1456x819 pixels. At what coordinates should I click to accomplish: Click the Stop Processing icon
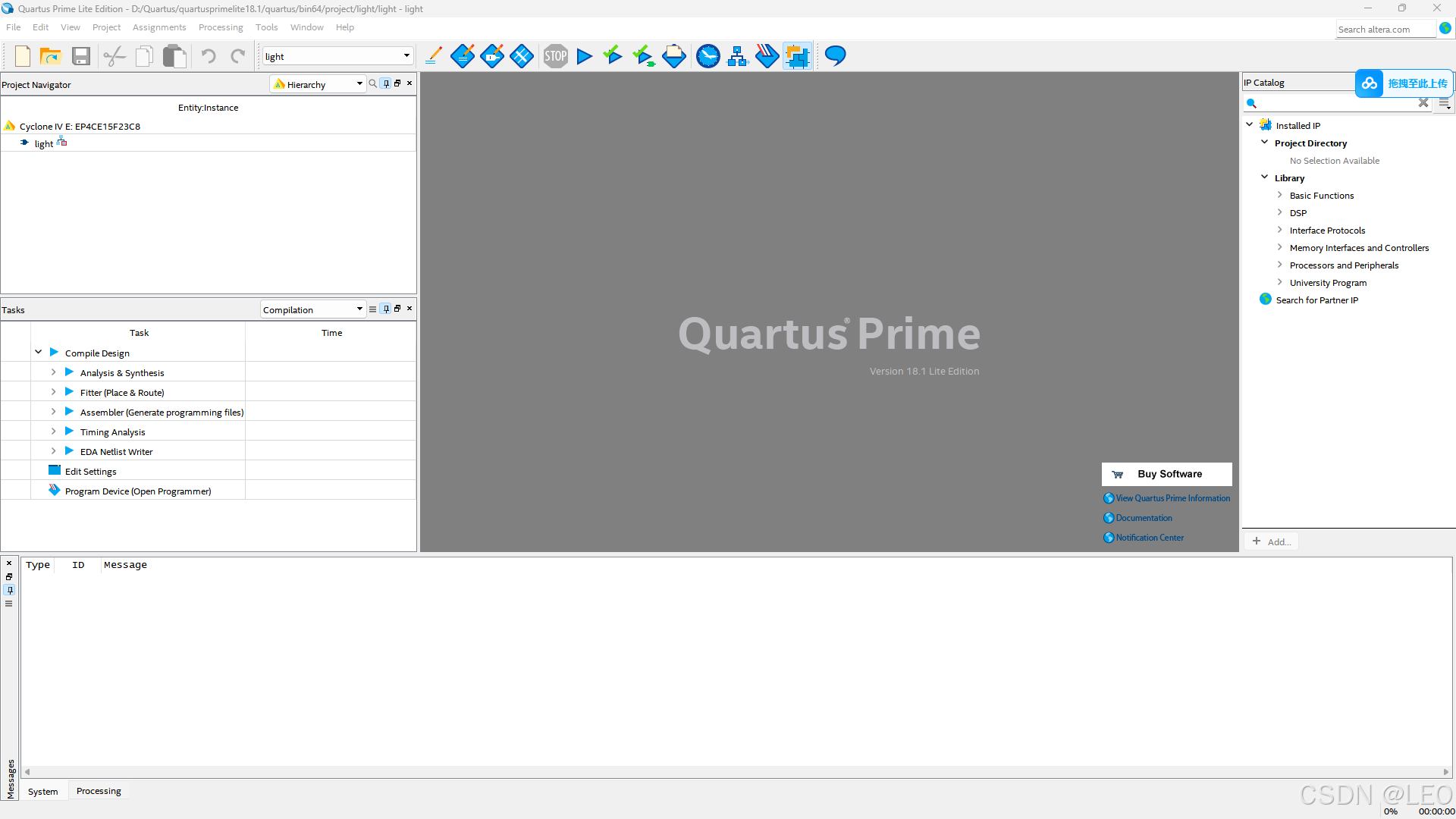point(555,56)
